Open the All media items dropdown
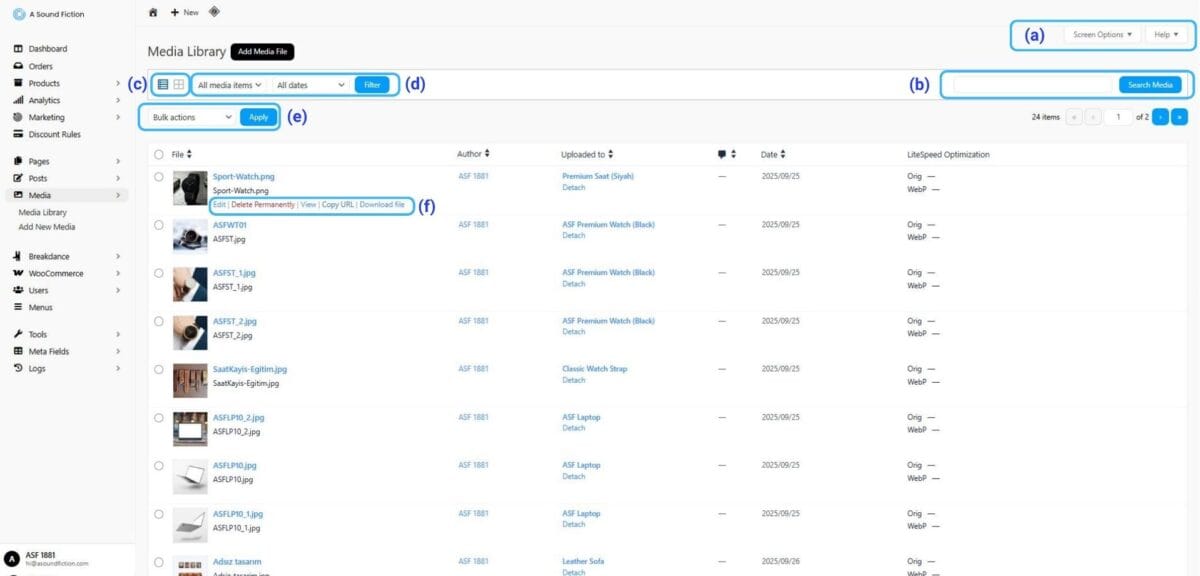 tap(229, 85)
